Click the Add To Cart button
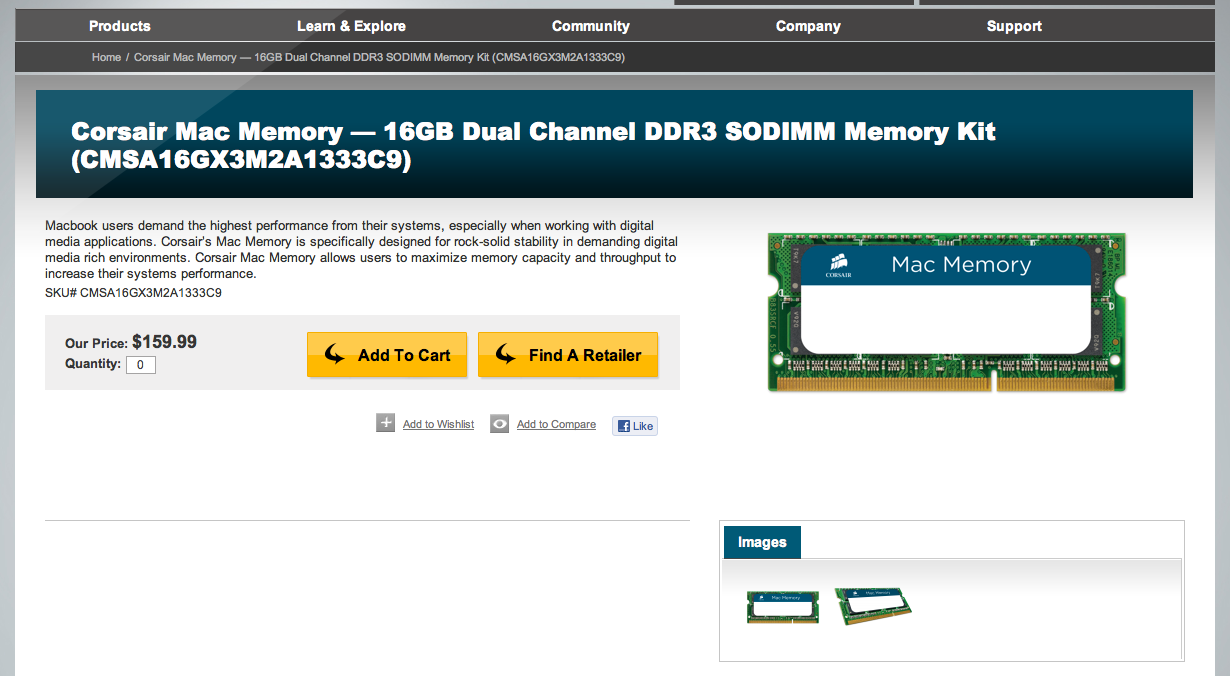 [387, 355]
